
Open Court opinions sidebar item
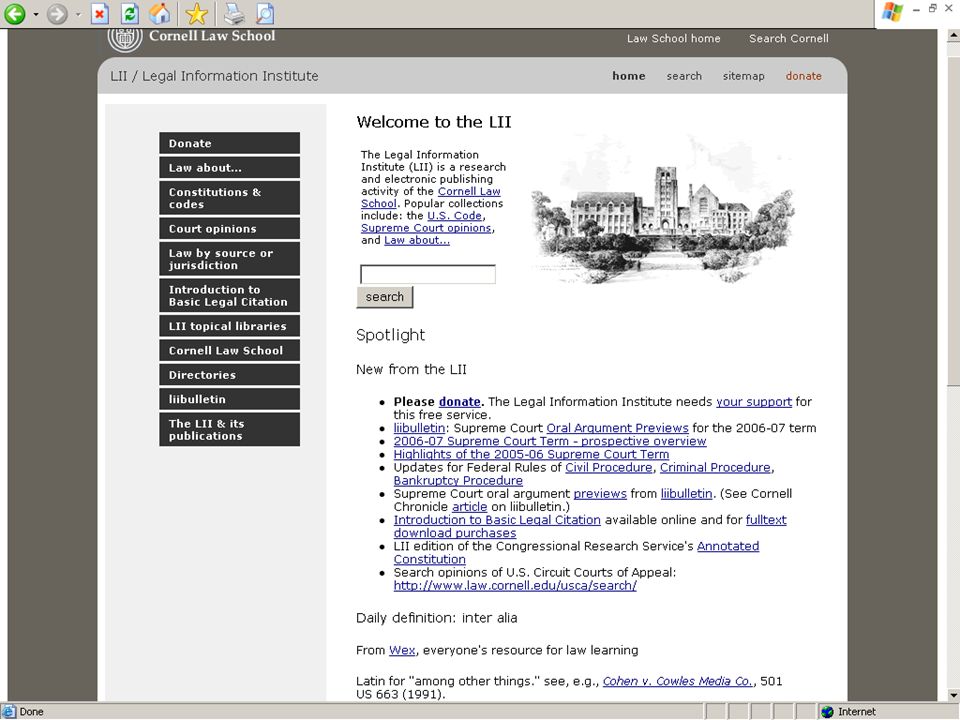point(230,228)
